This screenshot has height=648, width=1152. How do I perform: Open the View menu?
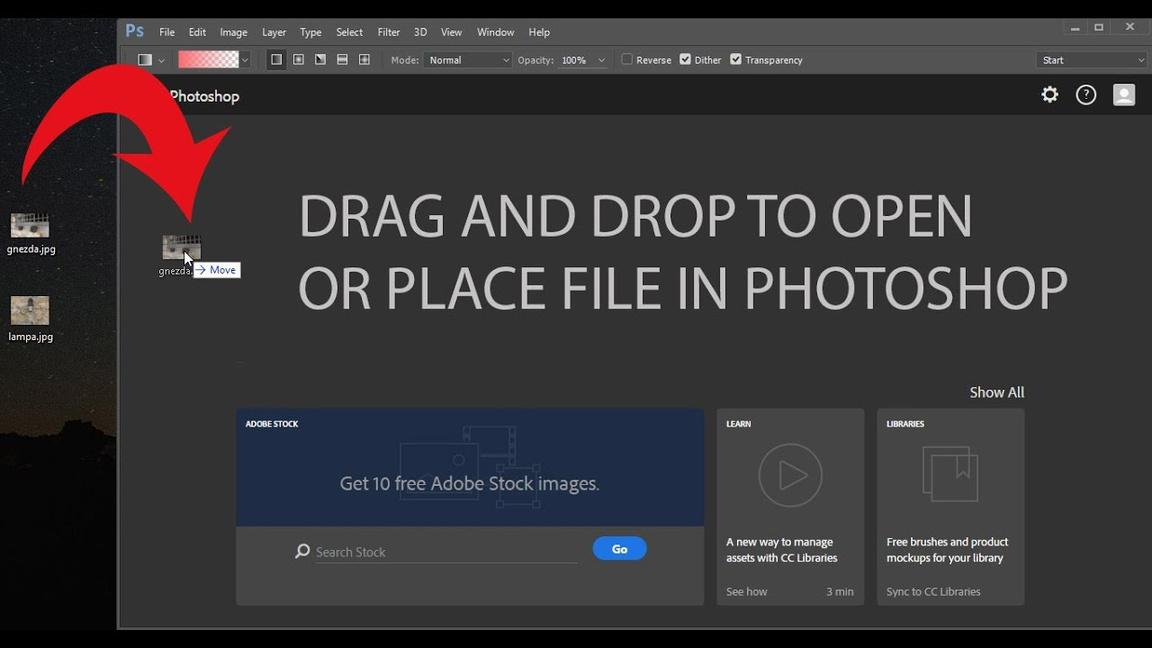pyautogui.click(x=451, y=32)
